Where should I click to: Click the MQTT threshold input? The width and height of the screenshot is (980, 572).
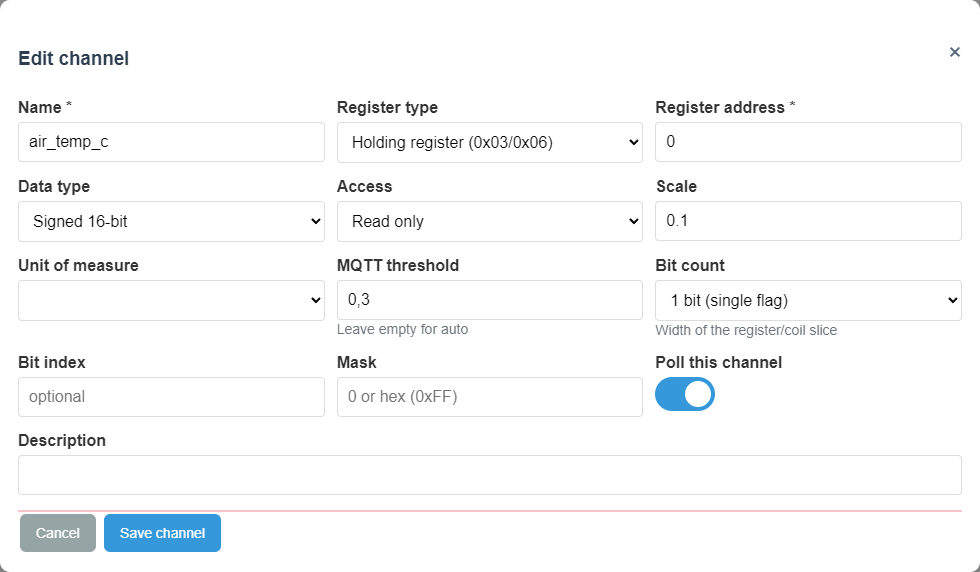489,300
